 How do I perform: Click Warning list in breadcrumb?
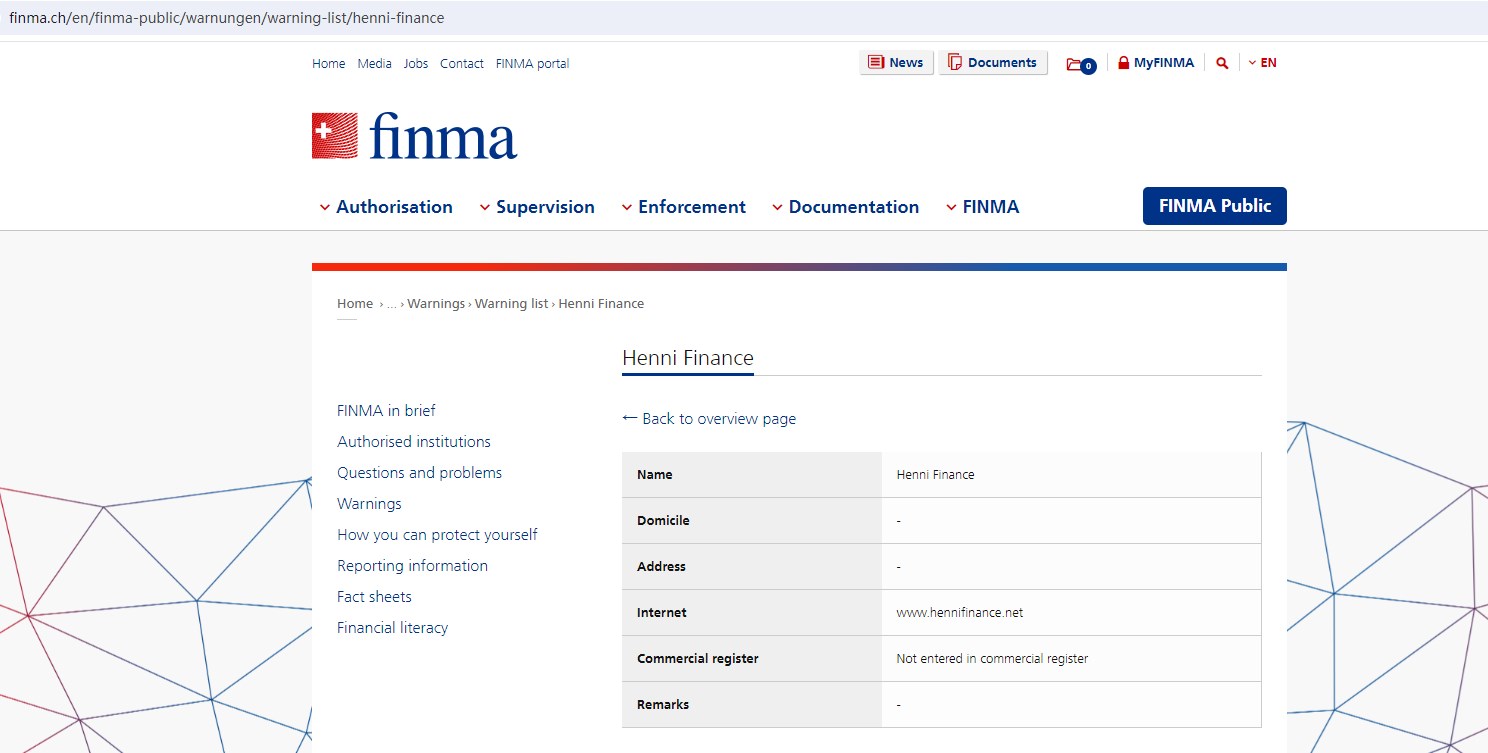(x=511, y=304)
